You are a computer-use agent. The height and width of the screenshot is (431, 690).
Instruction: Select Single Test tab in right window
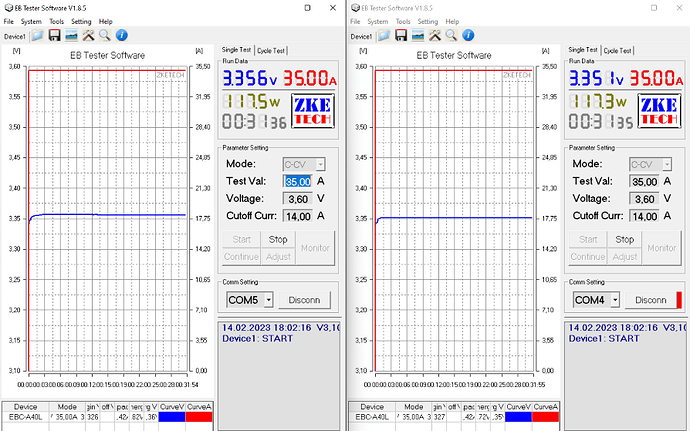pos(583,50)
